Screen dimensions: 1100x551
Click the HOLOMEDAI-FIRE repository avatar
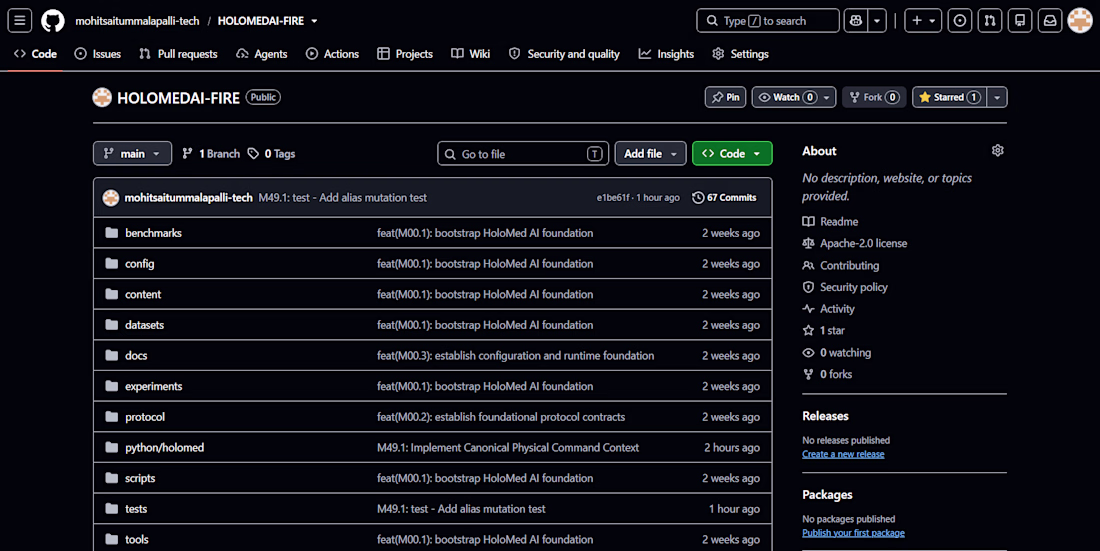click(102, 98)
